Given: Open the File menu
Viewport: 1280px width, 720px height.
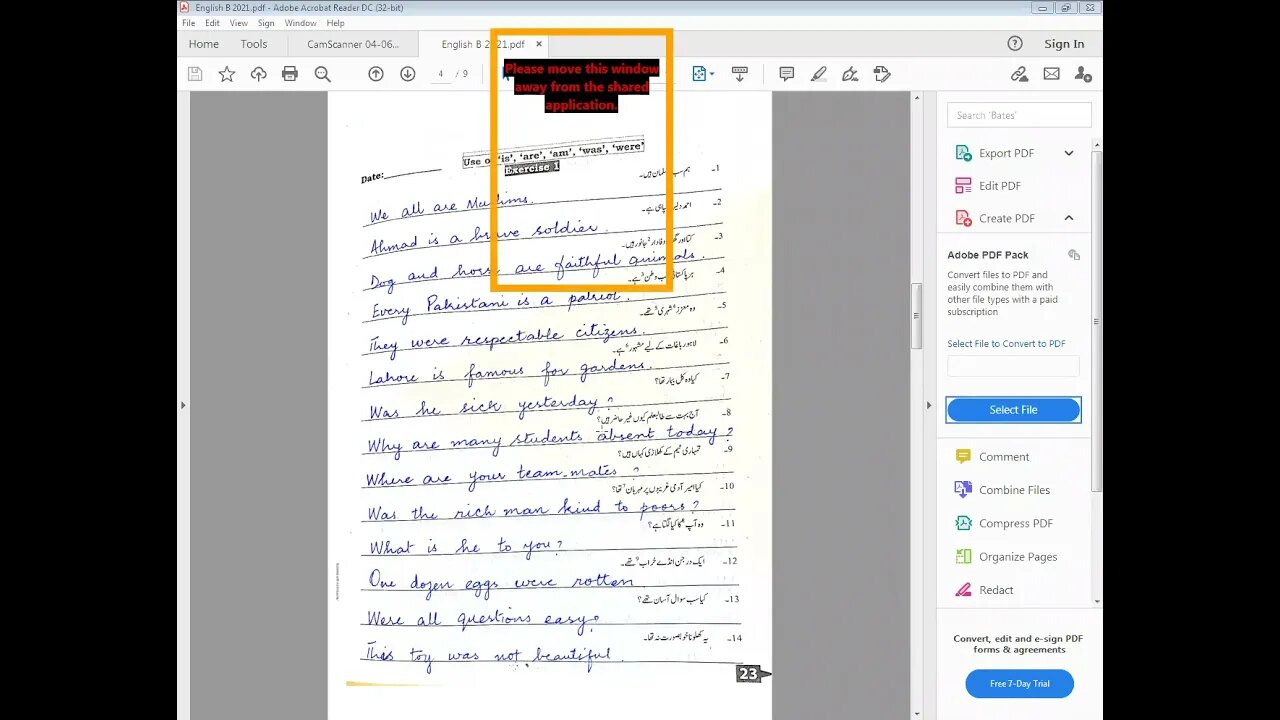Looking at the screenshot, I should pos(188,23).
